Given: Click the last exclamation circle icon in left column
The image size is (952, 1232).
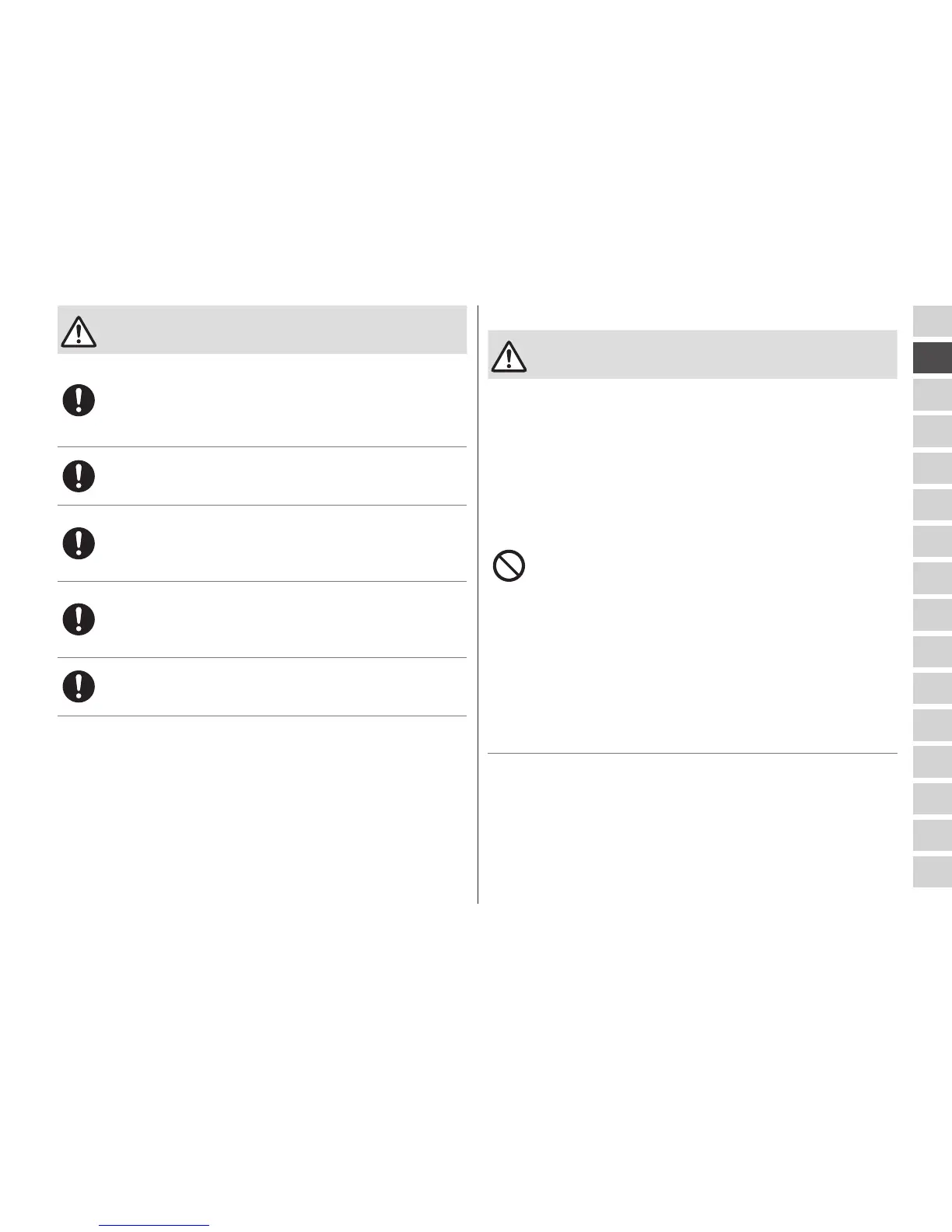Looking at the screenshot, I should coord(79,686).
